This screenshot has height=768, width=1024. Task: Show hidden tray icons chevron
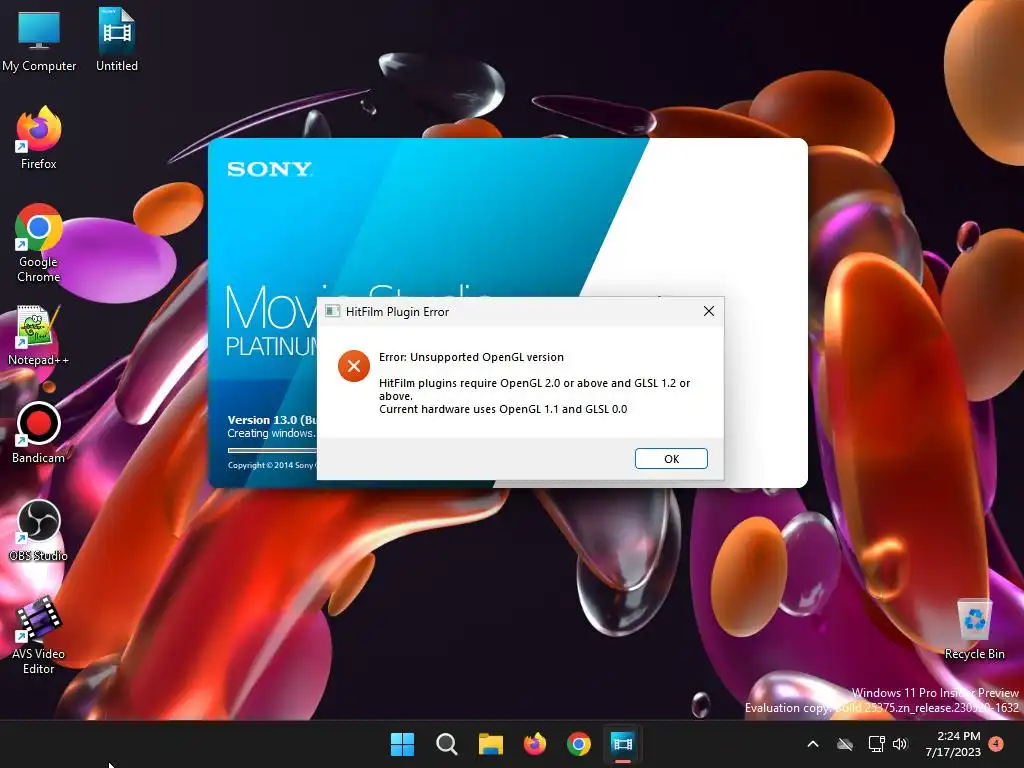point(813,744)
